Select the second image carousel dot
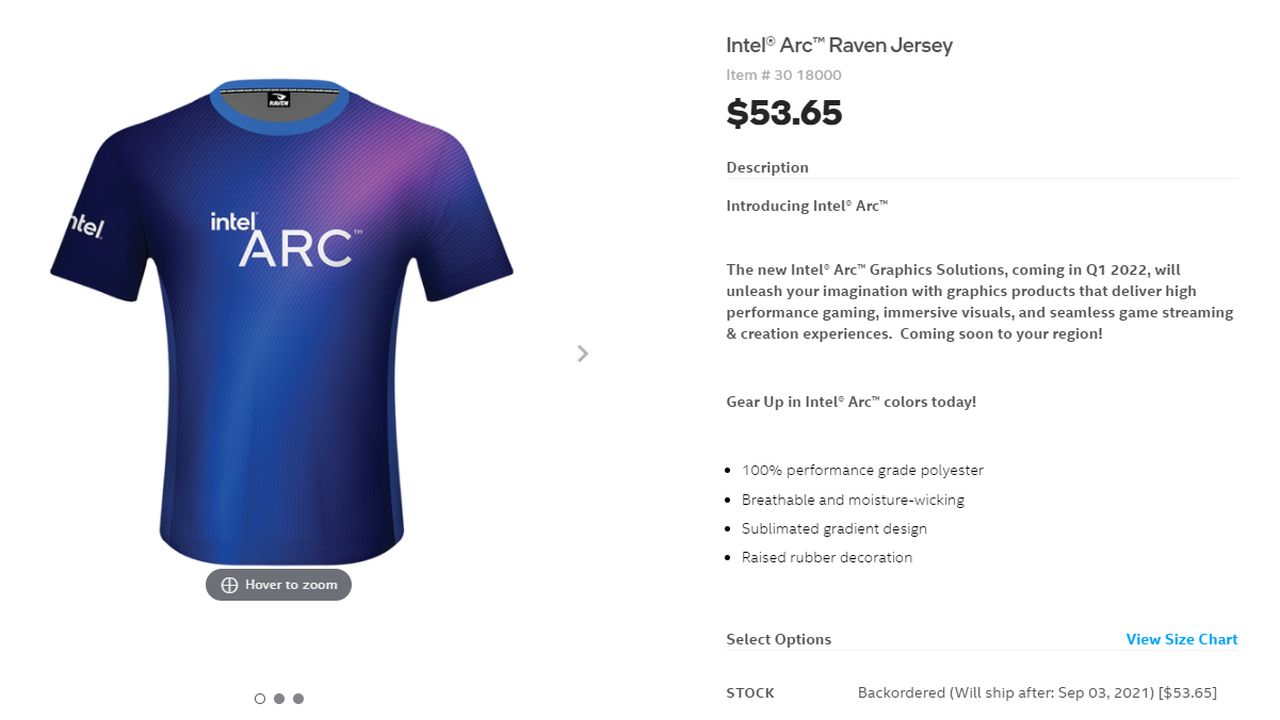Viewport: 1280px width, 720px height. (279, 699)
